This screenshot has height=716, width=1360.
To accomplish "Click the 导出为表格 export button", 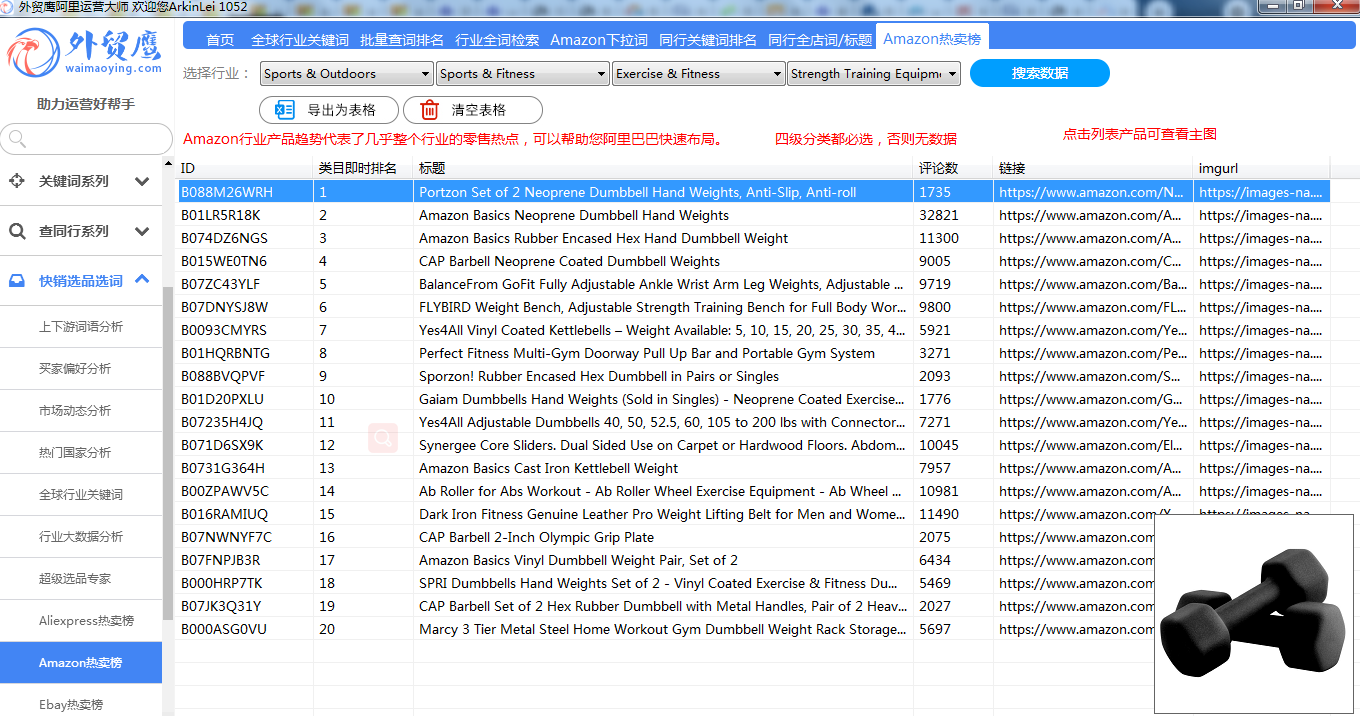I will tap(329, 110).
